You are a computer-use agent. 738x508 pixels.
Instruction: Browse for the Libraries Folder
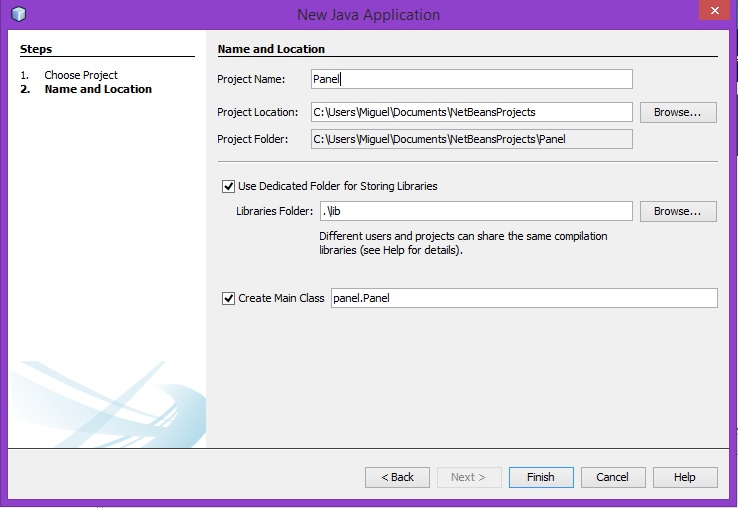click(677, 211)
